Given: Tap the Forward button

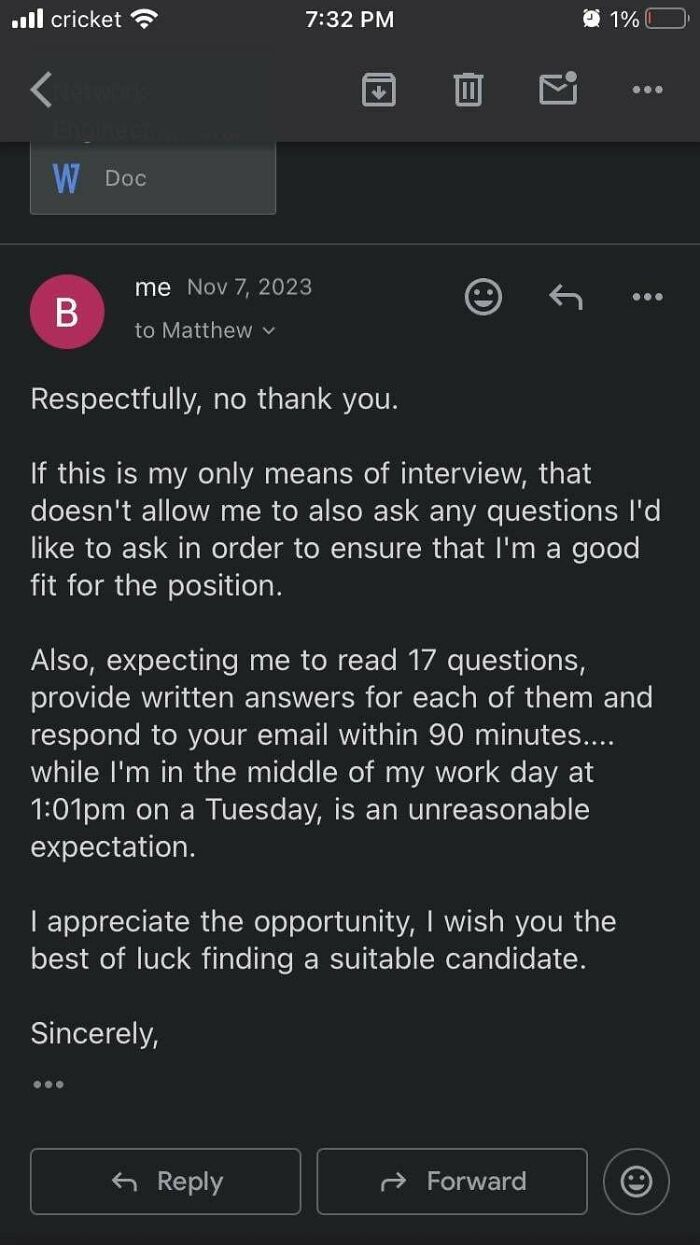Looking at the screenshot, I should click(451, 1181).
